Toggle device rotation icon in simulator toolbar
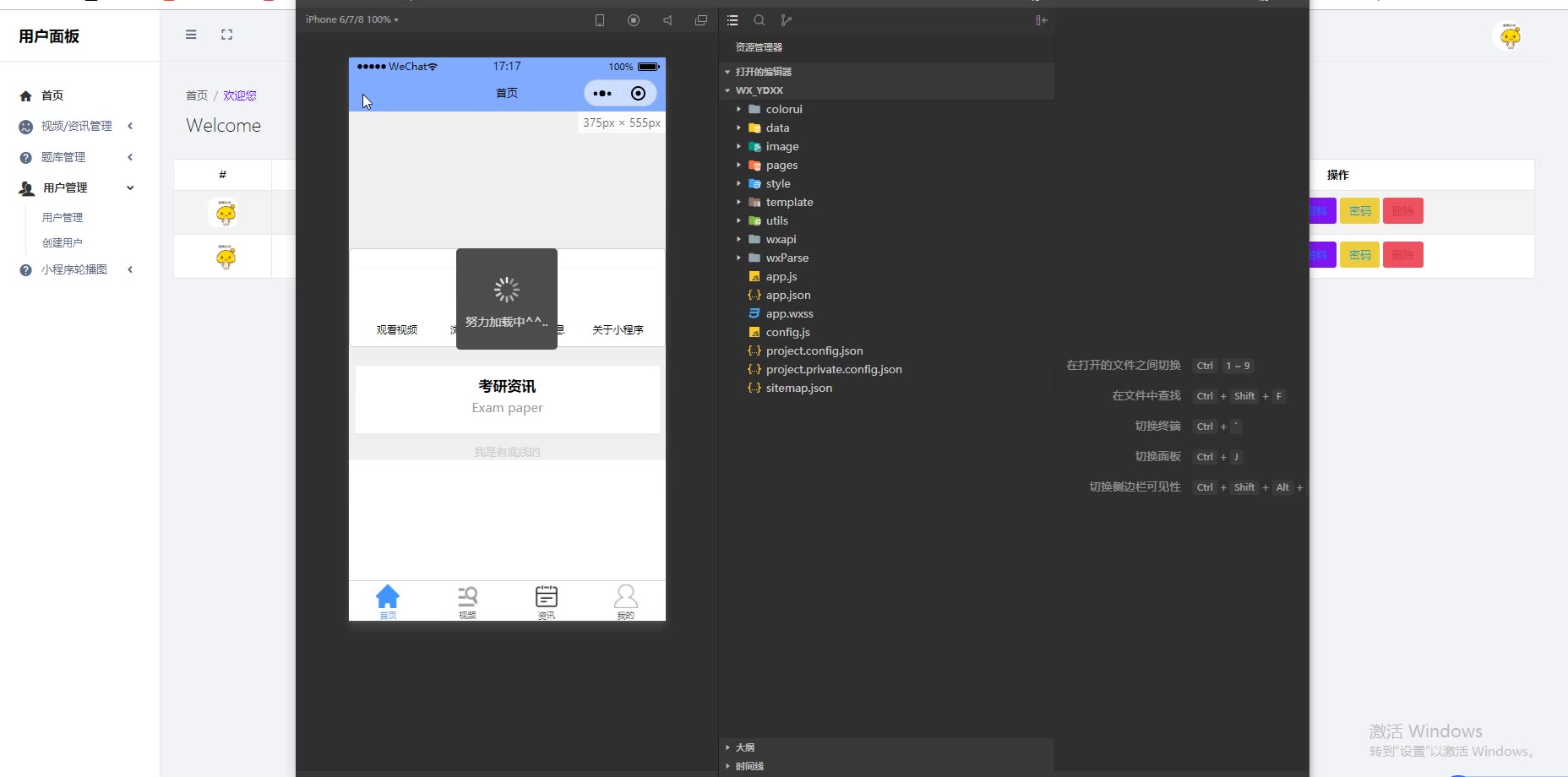The width and height of the screenshot is (1568, 777). click(600, 20)
